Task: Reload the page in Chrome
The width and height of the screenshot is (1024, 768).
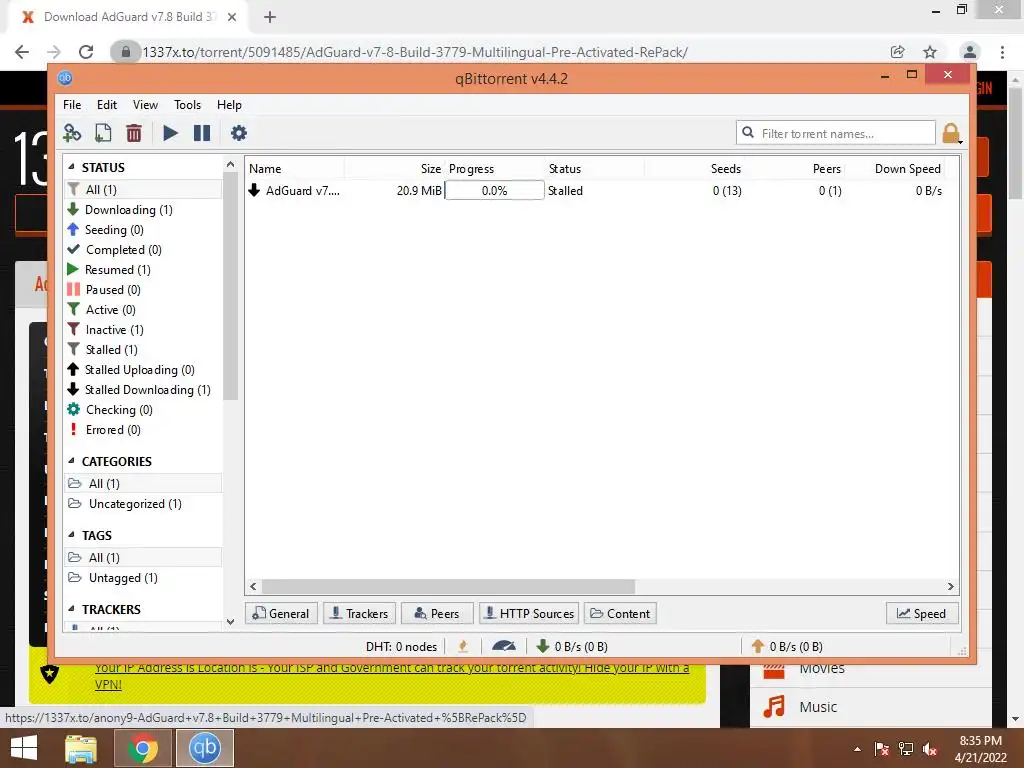Action: point(86,52)
